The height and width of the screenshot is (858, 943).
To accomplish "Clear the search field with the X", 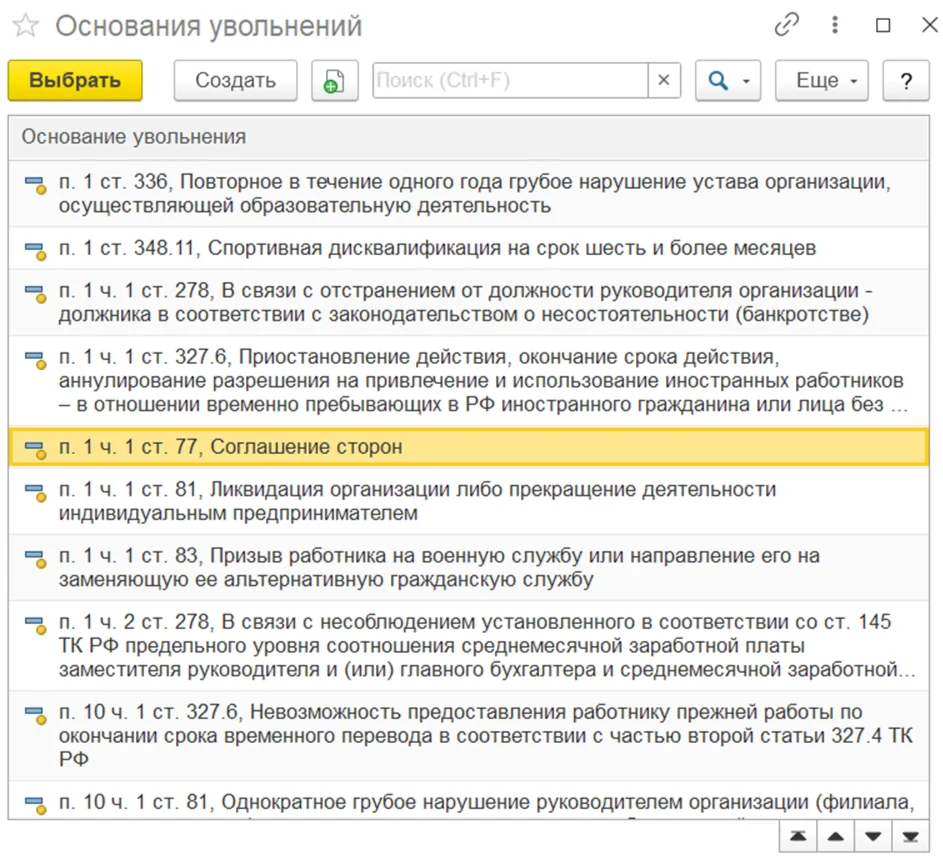I will 664,80.
